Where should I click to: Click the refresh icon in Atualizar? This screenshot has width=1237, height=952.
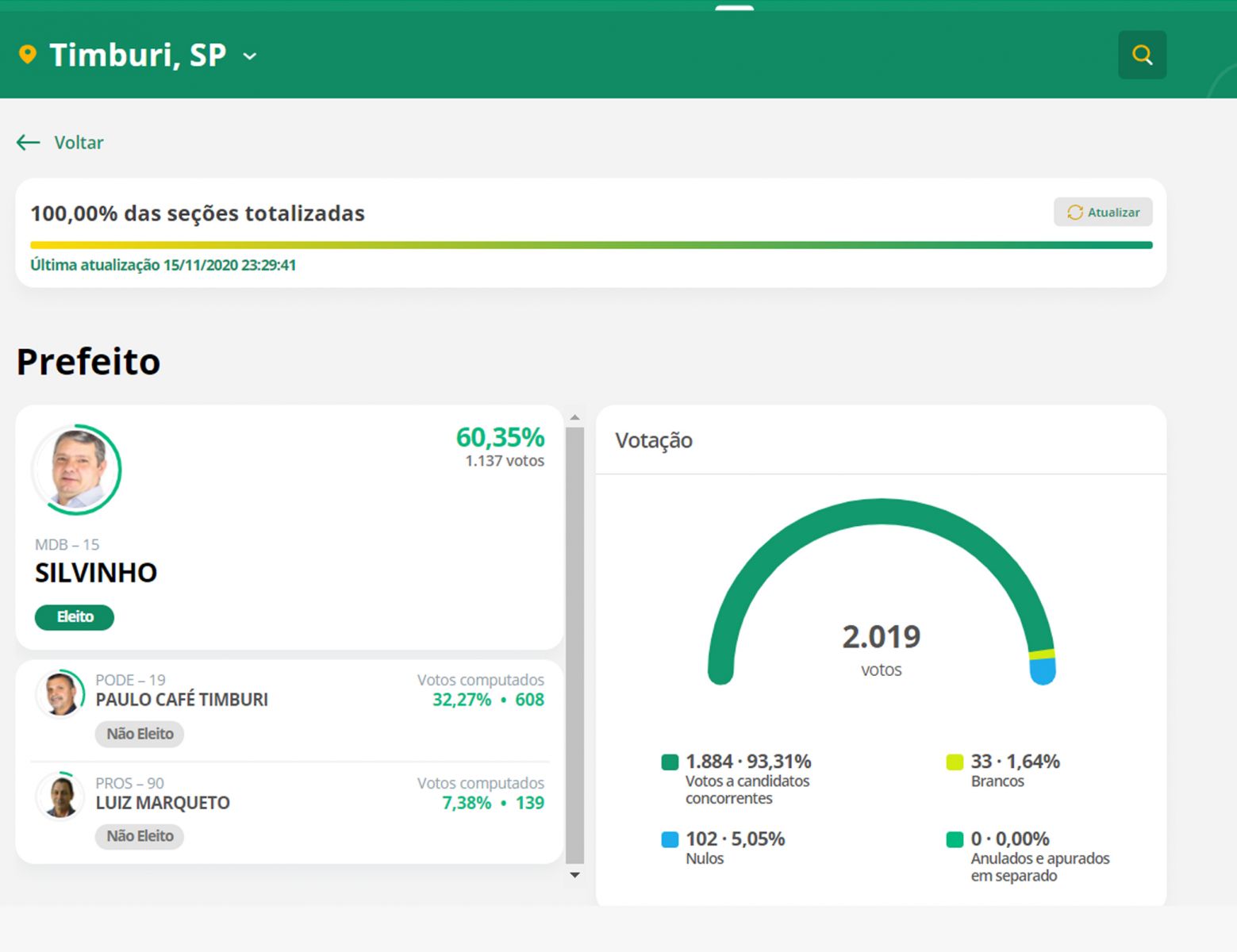[1074, 213]
